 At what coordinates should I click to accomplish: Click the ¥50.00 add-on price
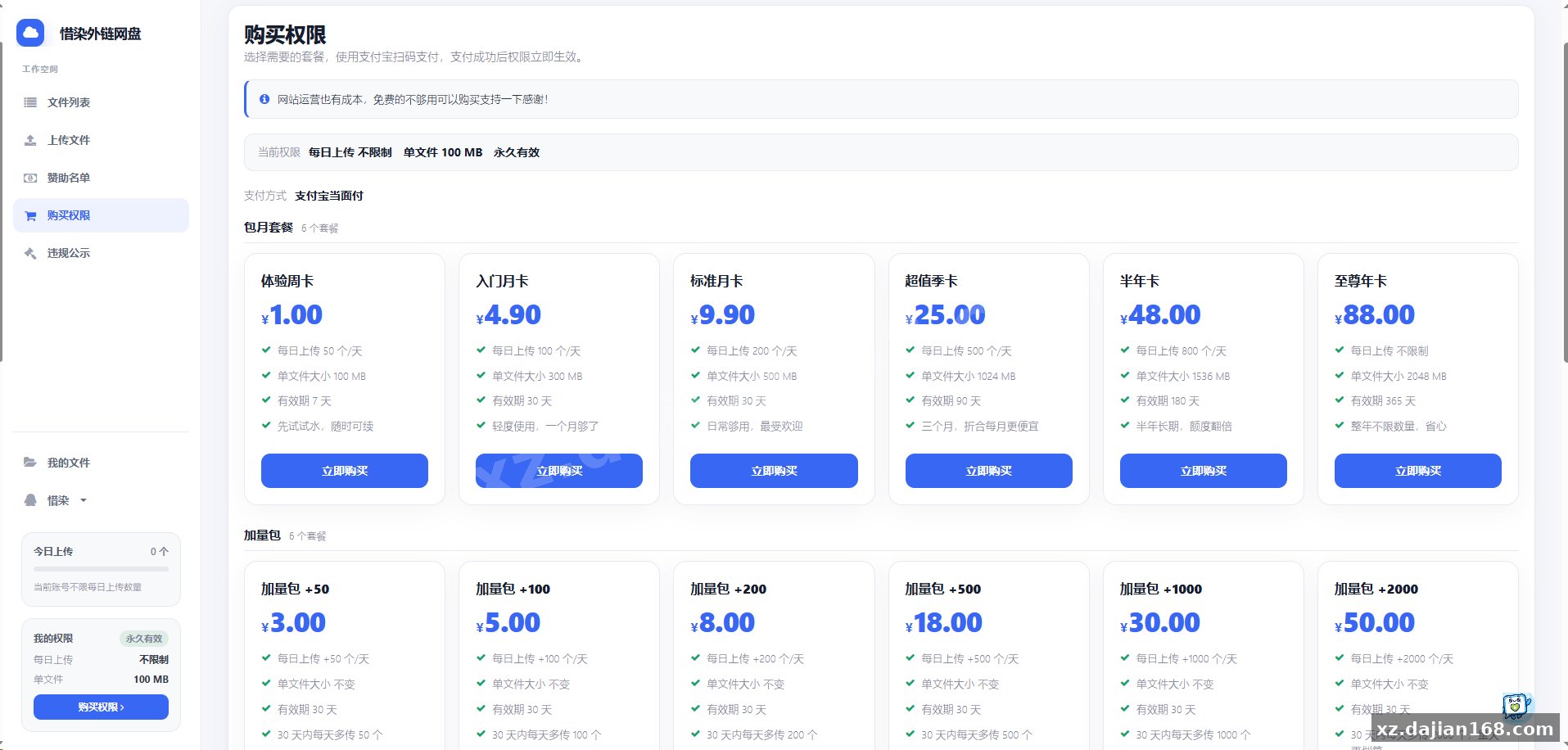(x=1375, y=623)
